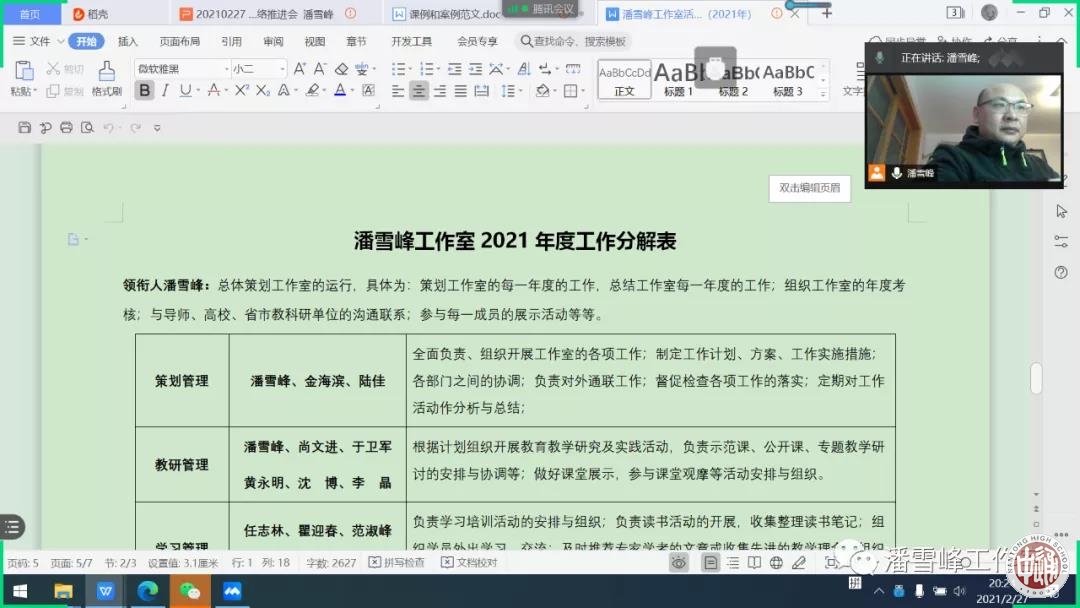Click the clear formatting eraser icon
Image resolution: width=1080 pixels, height=608 pixels.
coord(341,69)
